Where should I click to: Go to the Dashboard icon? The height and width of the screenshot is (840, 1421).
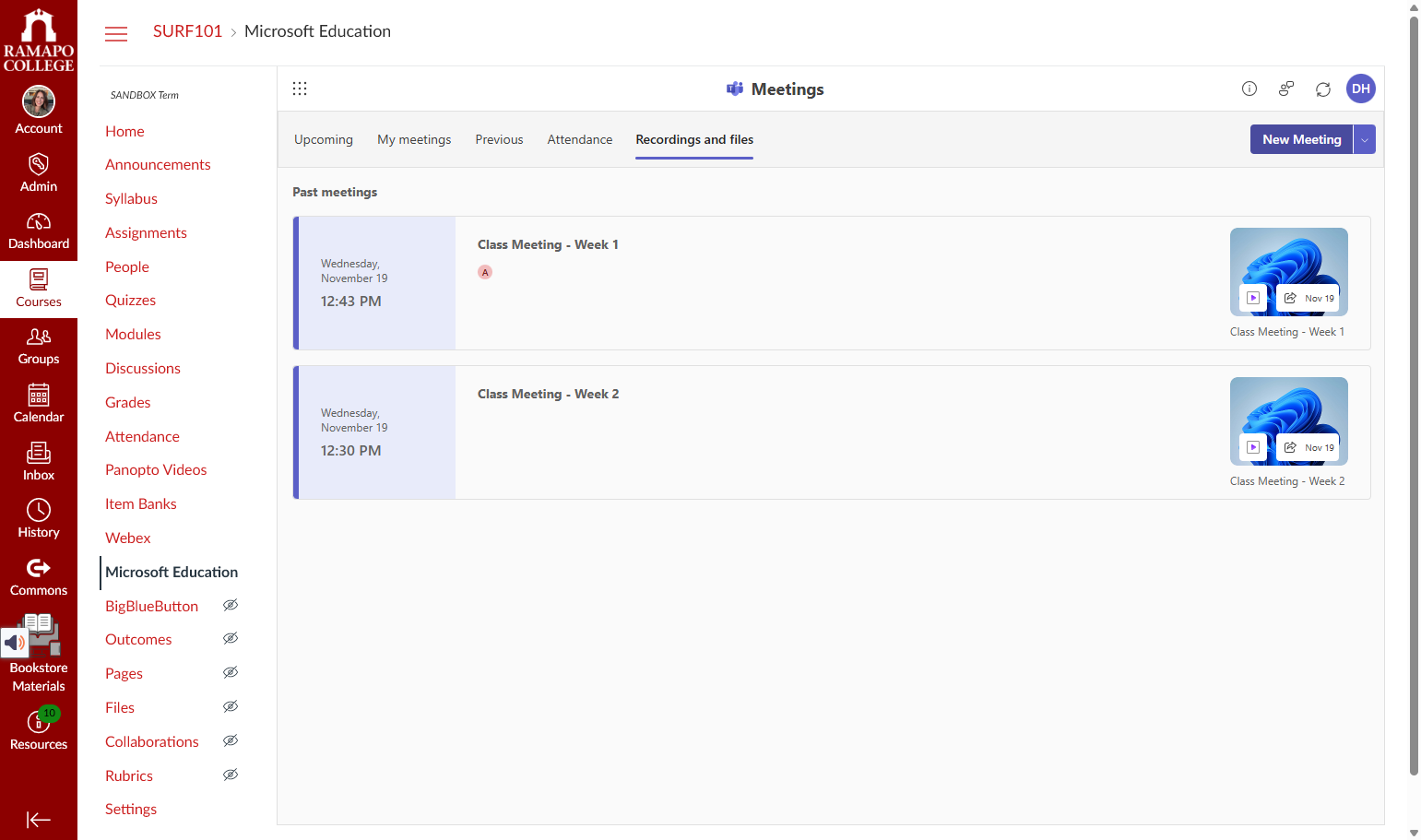39,222
